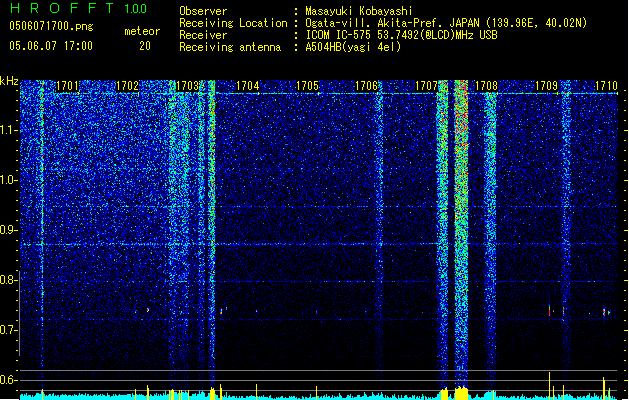Click the meteor label
629x400 pixels.
(x=142, y=31)
